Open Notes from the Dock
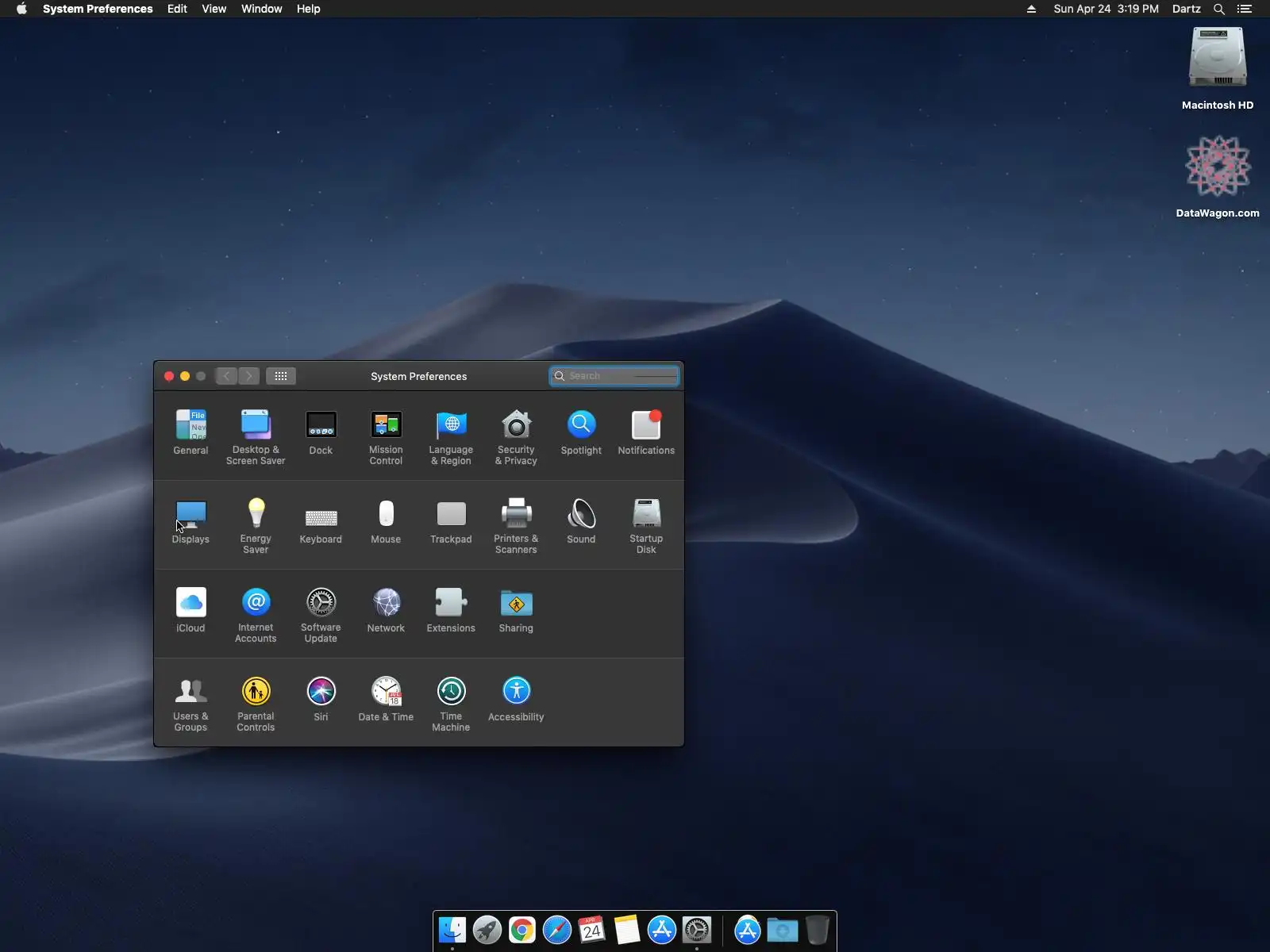Viewport: 1270px width, 952px height. pyautogui.click(x=627, y=930)
